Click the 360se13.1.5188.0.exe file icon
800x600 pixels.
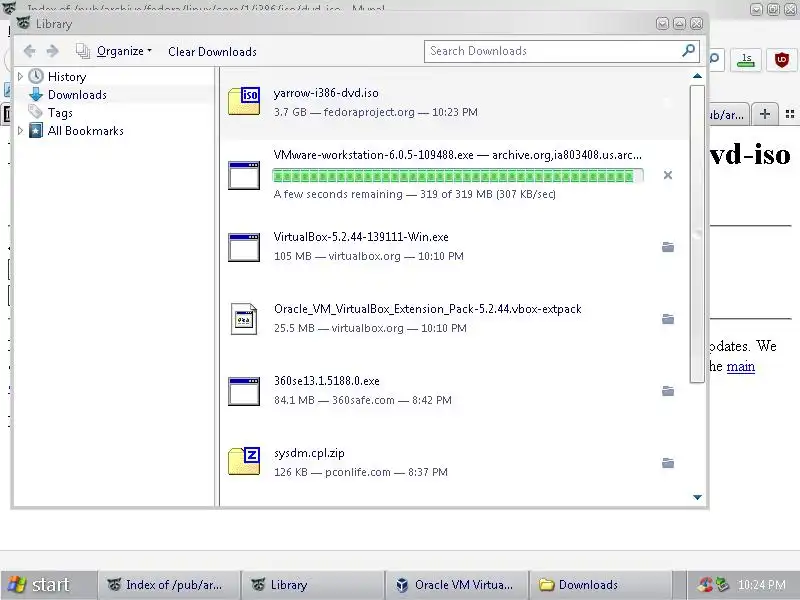(x=244, y=391)
